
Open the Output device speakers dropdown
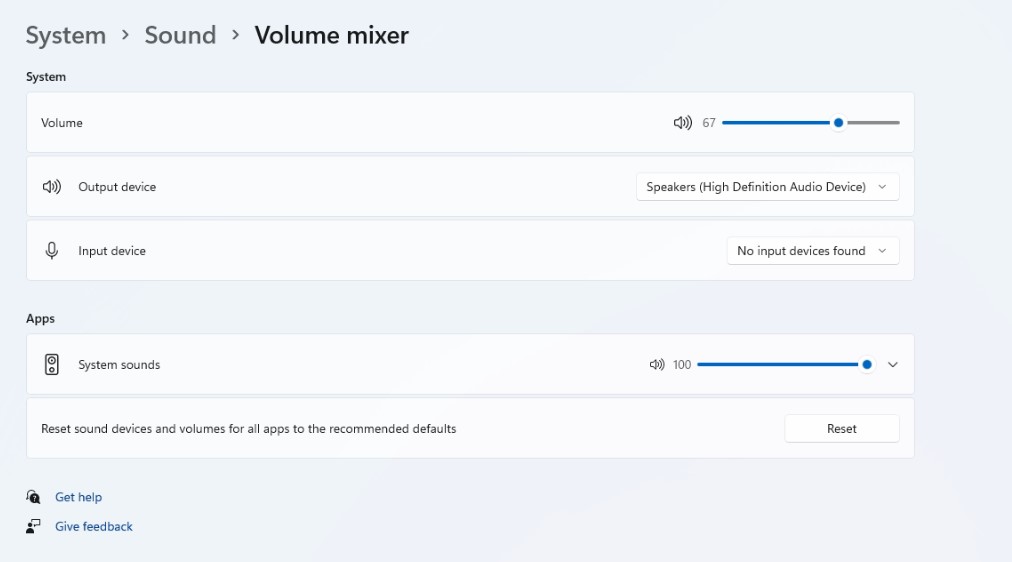pos(767,187)
